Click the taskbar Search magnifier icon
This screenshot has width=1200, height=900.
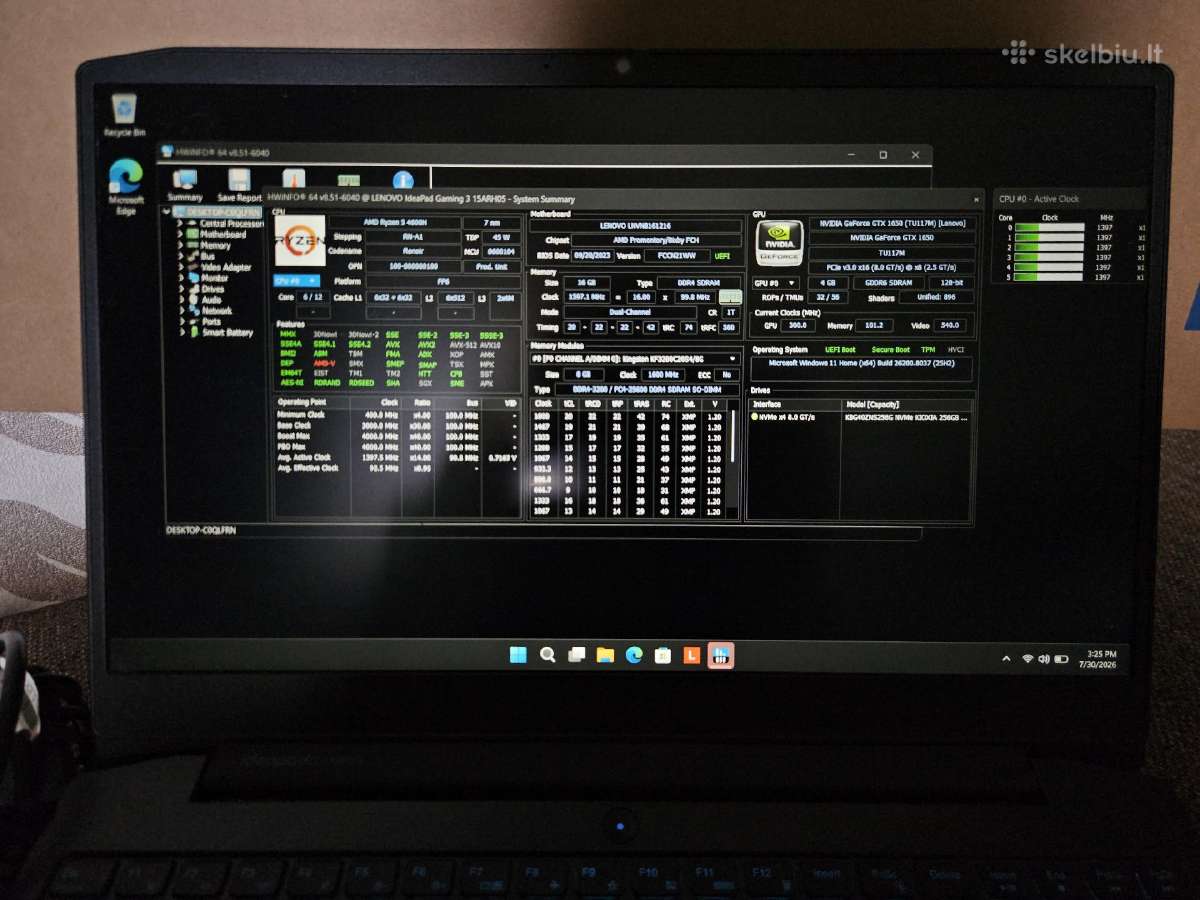pos(547,655)
